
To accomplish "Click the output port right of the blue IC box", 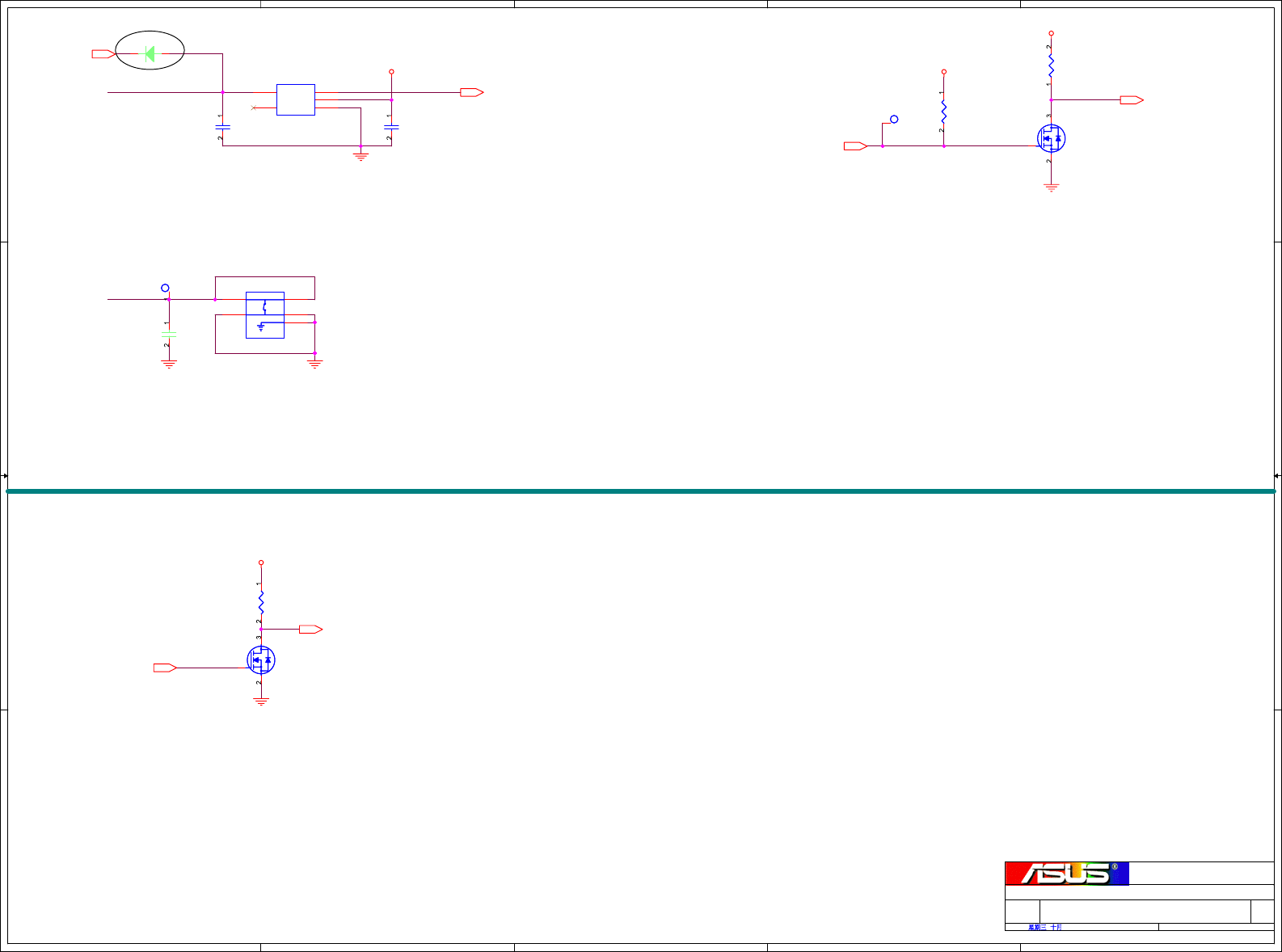I will [472, 93].
